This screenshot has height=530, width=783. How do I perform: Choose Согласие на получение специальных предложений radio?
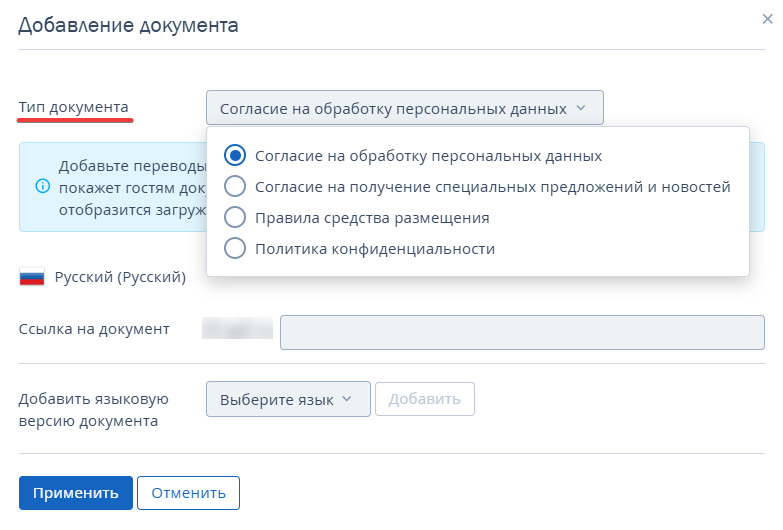(235, 186)
